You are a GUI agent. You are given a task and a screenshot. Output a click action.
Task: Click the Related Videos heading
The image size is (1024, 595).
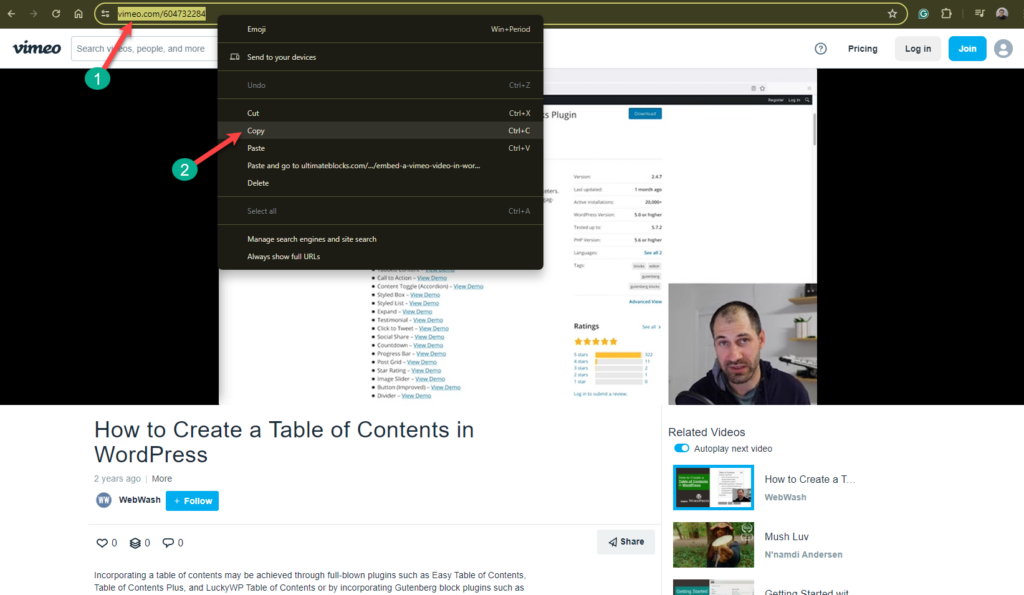coord(706,432)
